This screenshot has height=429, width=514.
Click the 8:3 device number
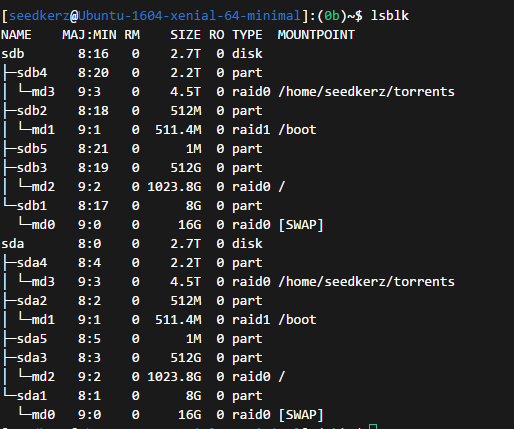point(89,358)
